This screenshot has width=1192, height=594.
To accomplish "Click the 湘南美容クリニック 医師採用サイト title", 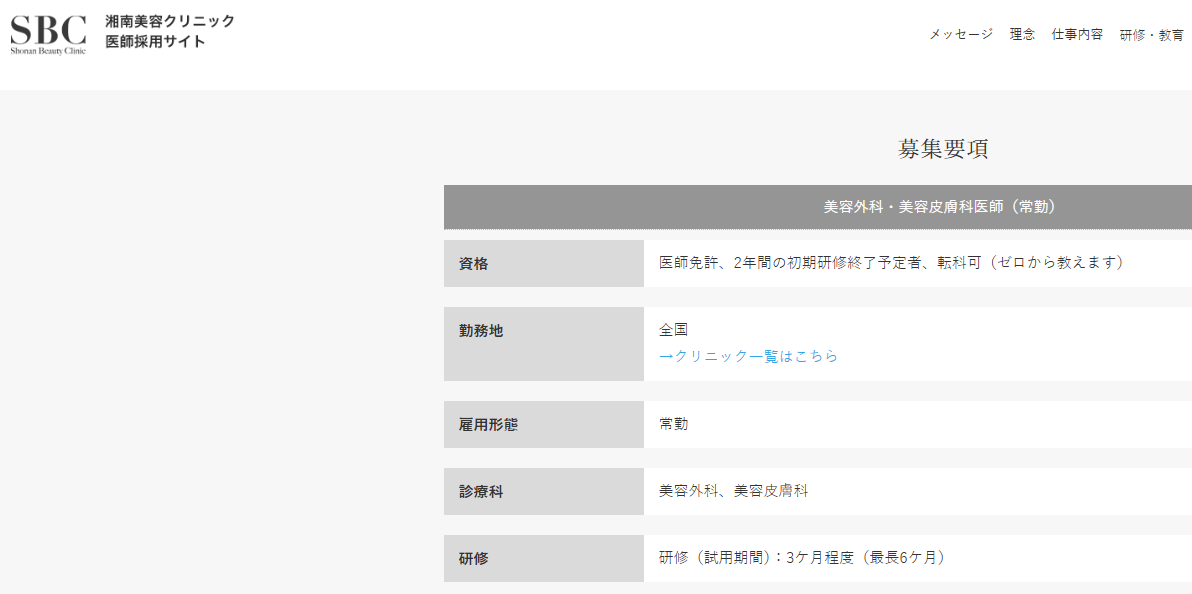I will pos(170,31).
